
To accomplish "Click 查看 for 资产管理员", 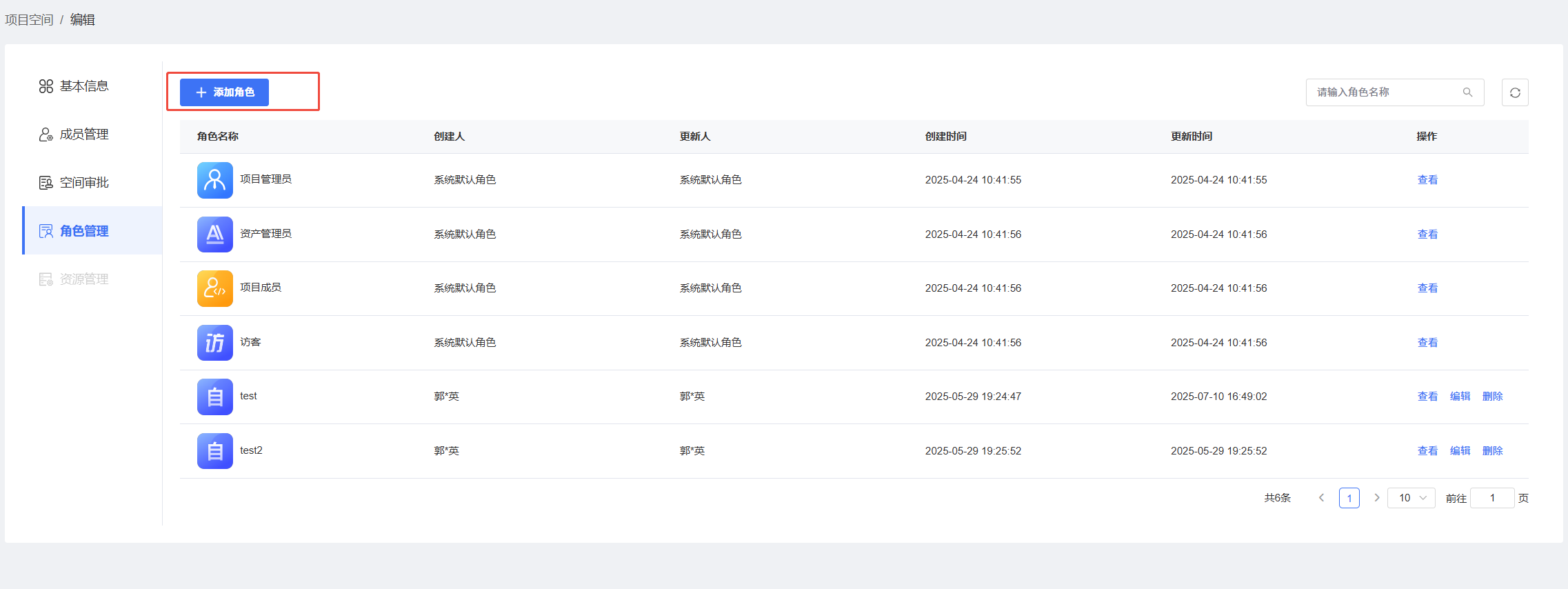I will point(1427,234).
